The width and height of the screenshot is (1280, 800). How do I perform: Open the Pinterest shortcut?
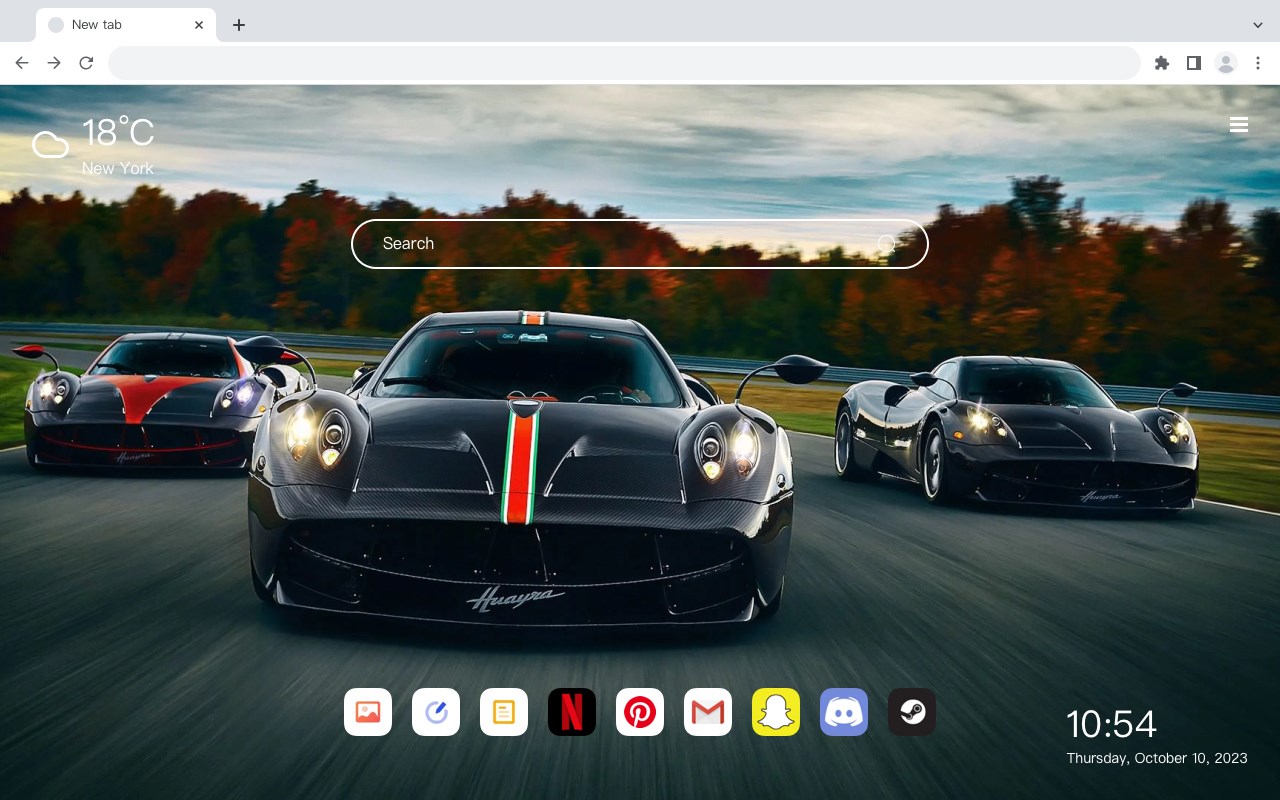point(640,712)
